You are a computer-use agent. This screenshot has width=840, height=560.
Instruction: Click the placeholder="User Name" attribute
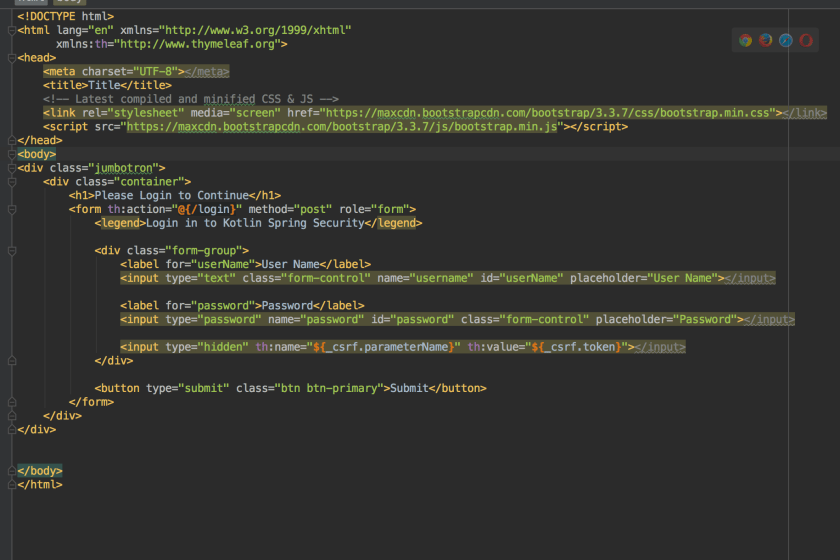[643, 279]
